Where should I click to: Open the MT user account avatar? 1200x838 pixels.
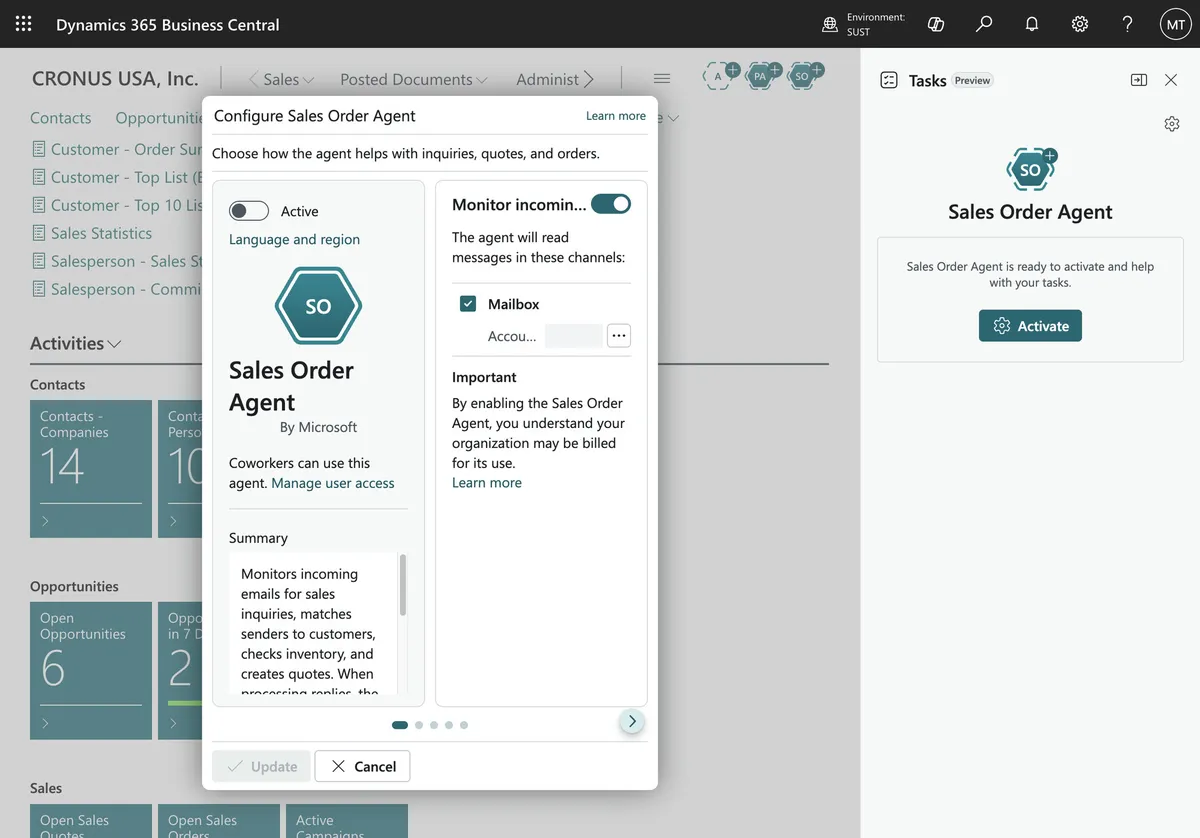[x=1175, y=24]
